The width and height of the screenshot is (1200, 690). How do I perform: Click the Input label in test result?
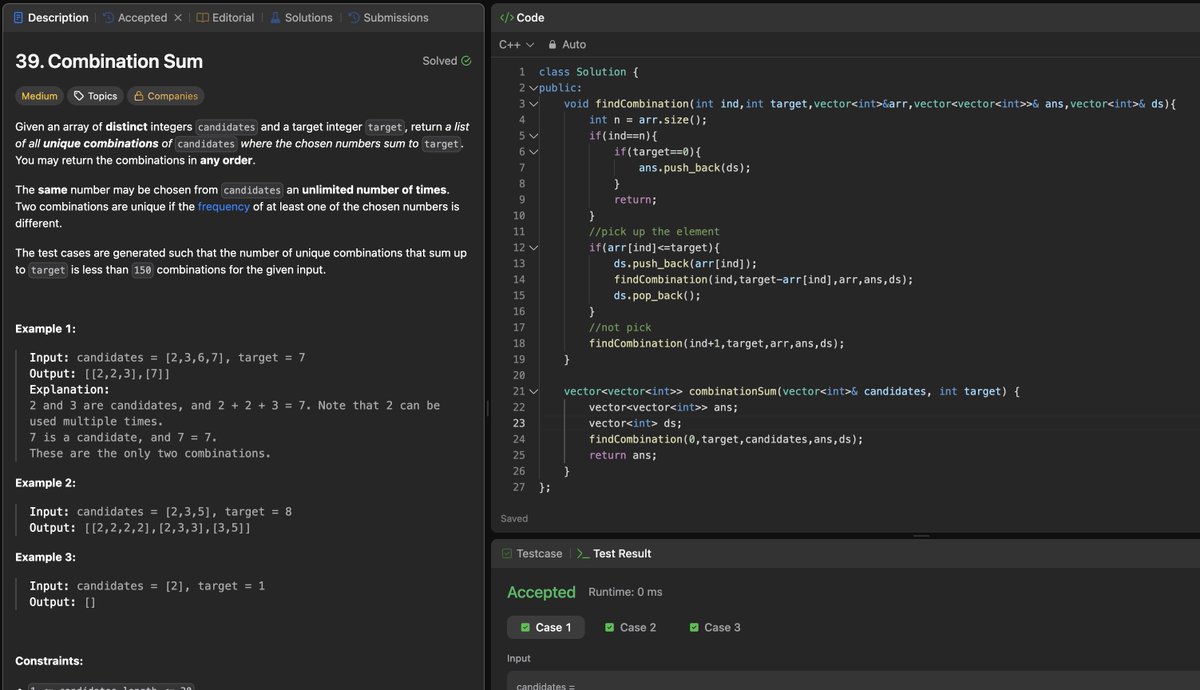[519, 658]
